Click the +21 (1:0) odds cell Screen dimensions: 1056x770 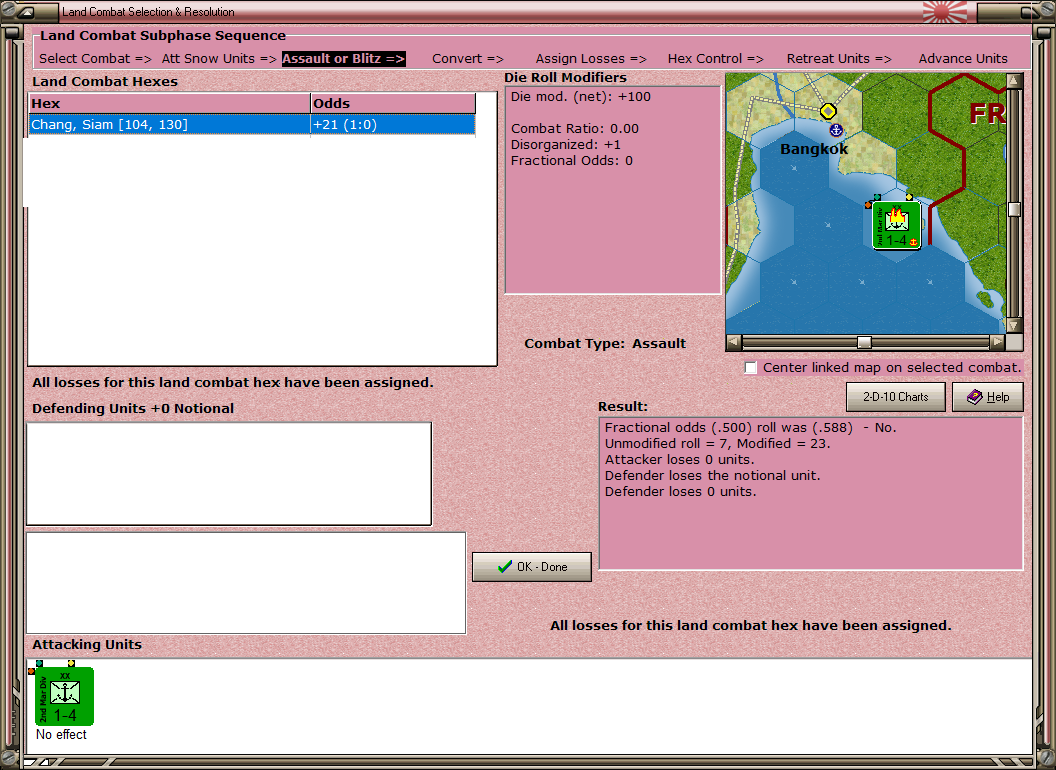[393, 125]
